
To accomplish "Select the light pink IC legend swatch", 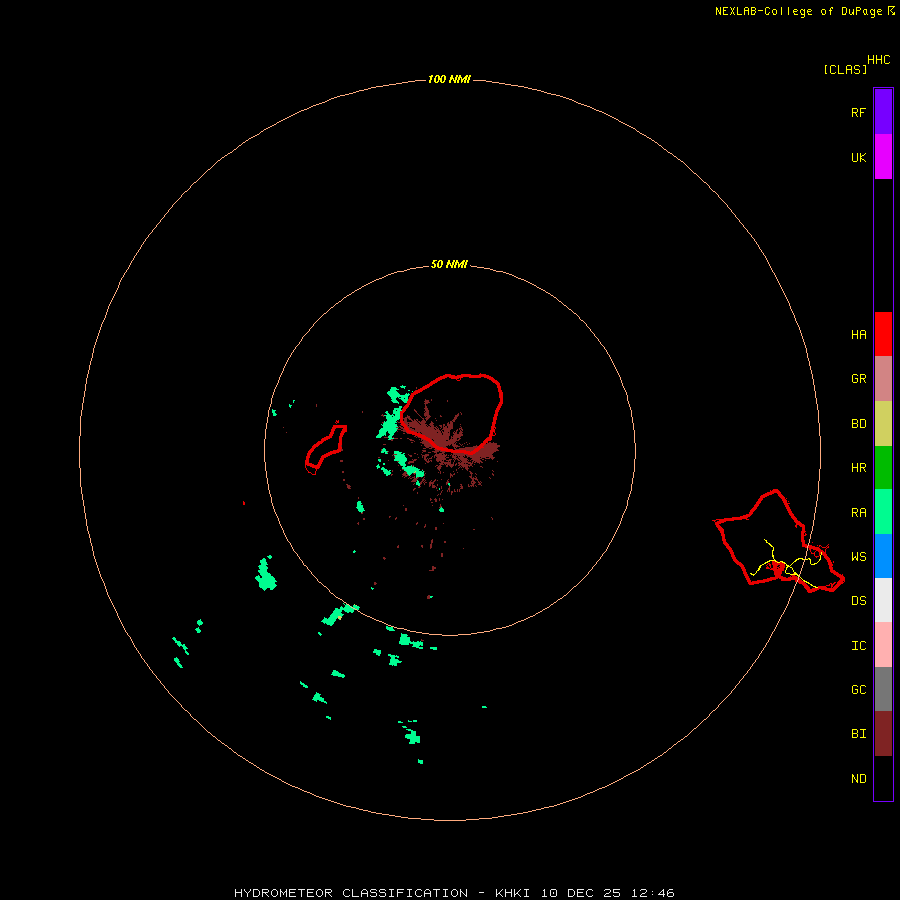I will 883,645.
